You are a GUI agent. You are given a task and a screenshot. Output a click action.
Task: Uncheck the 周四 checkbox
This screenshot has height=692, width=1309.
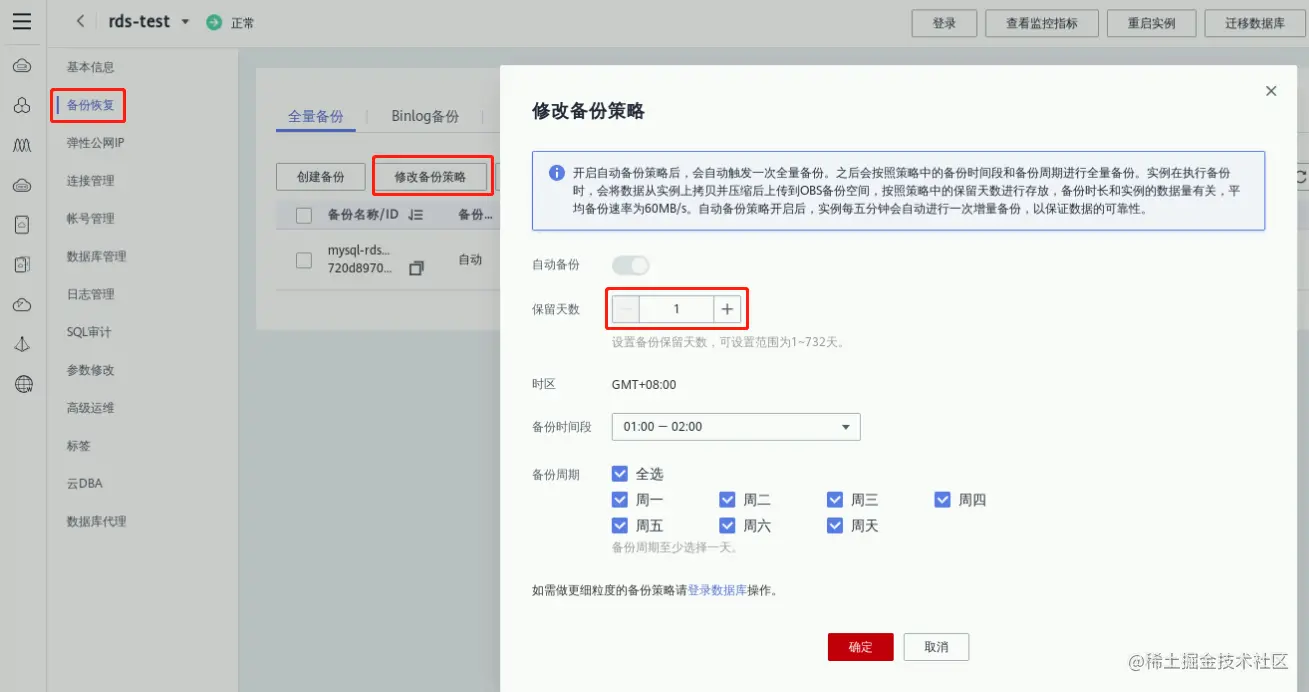943,500
